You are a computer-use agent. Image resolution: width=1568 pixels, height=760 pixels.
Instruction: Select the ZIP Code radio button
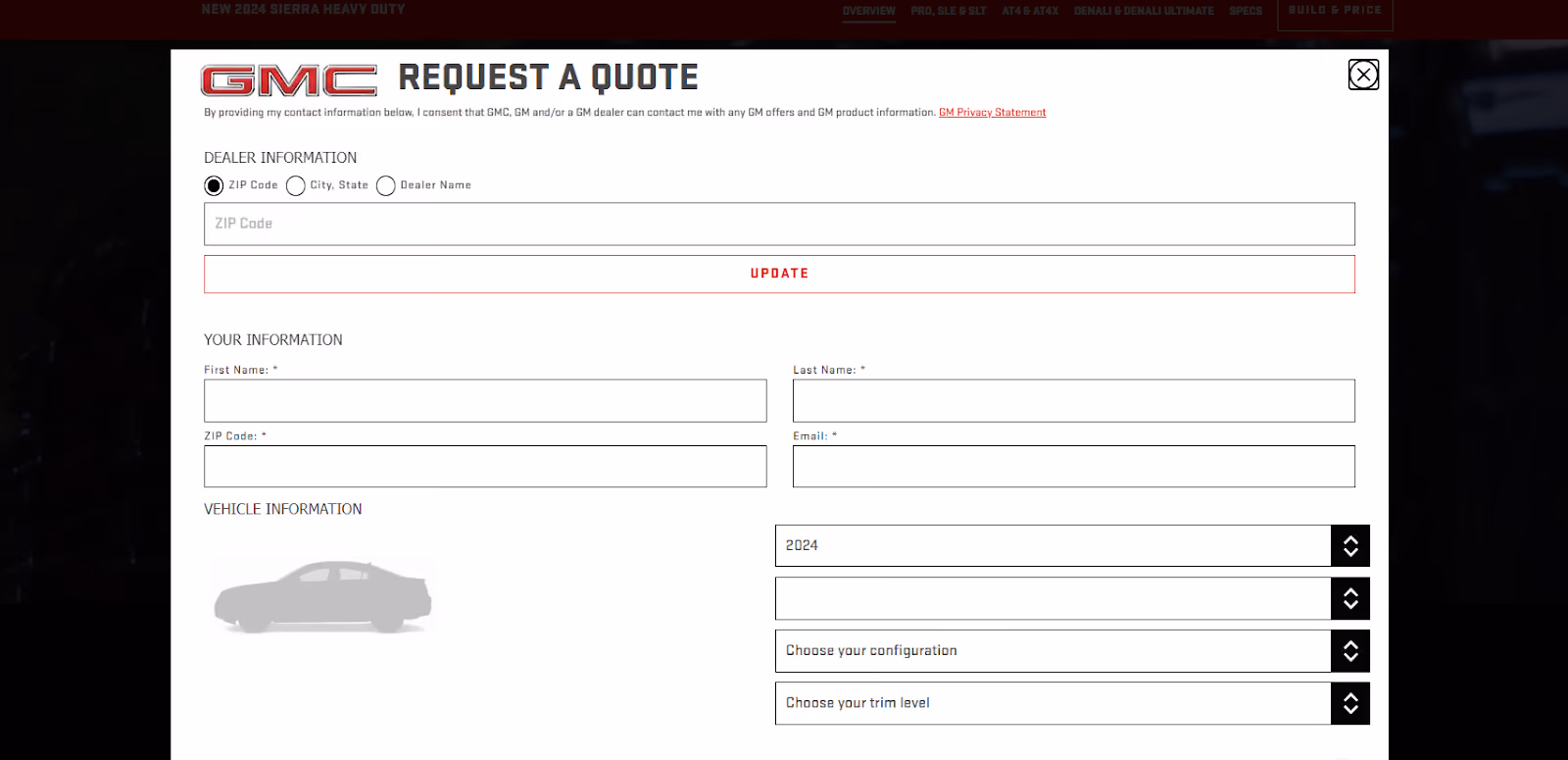(x=214, y=185)
